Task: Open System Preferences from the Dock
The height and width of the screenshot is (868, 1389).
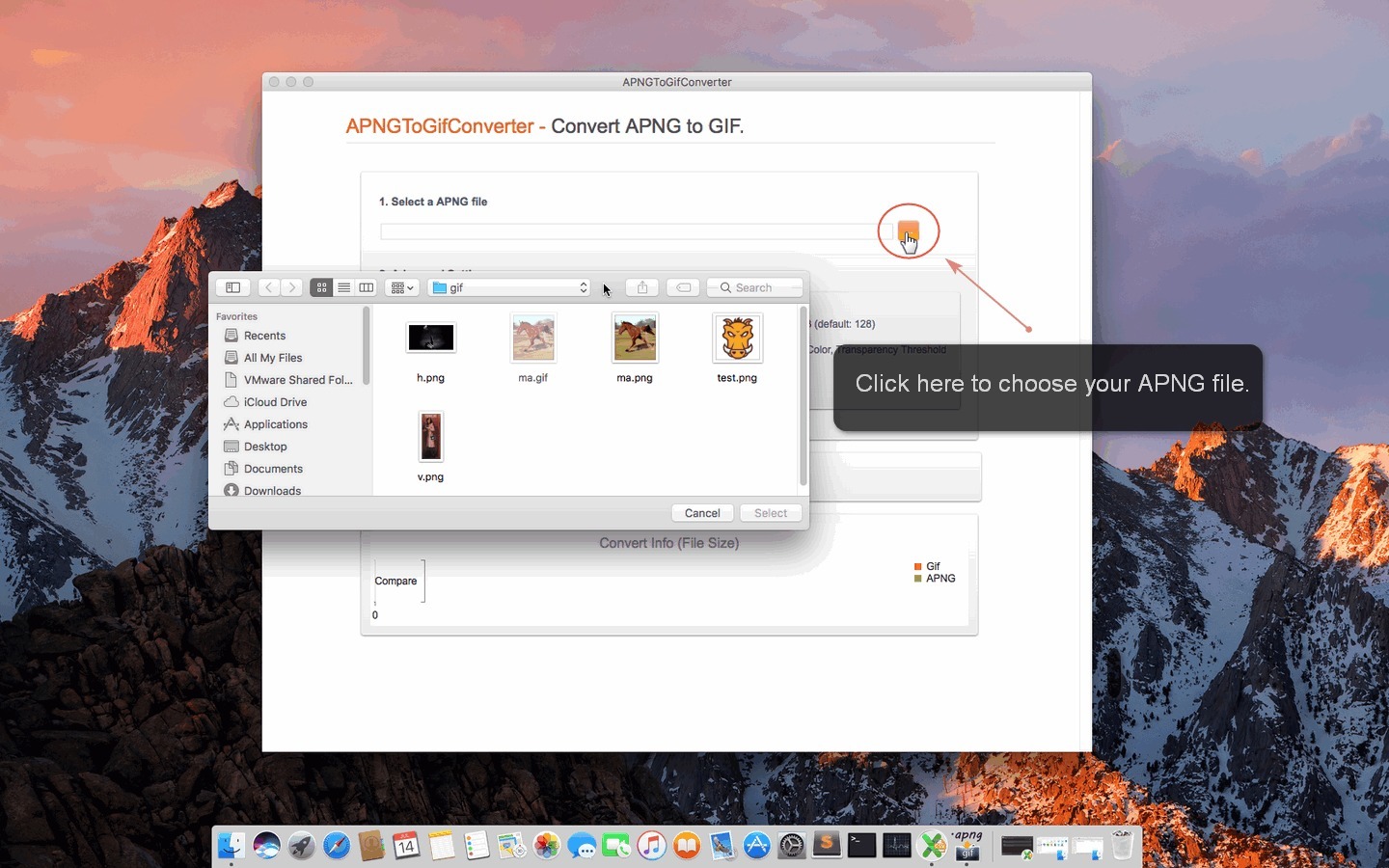Action: 792,846
